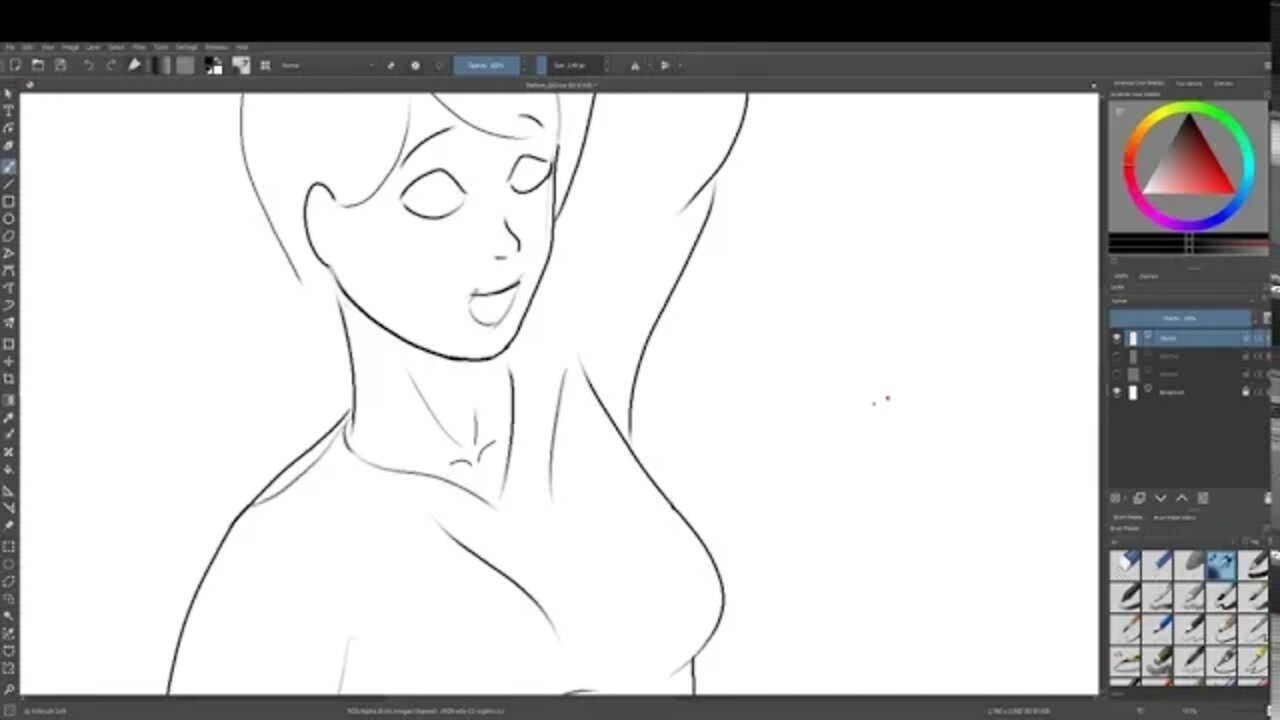Open the horizontal mirror options arrow
The width and height of the screenshot is (1280, 720).
point(648,65)
